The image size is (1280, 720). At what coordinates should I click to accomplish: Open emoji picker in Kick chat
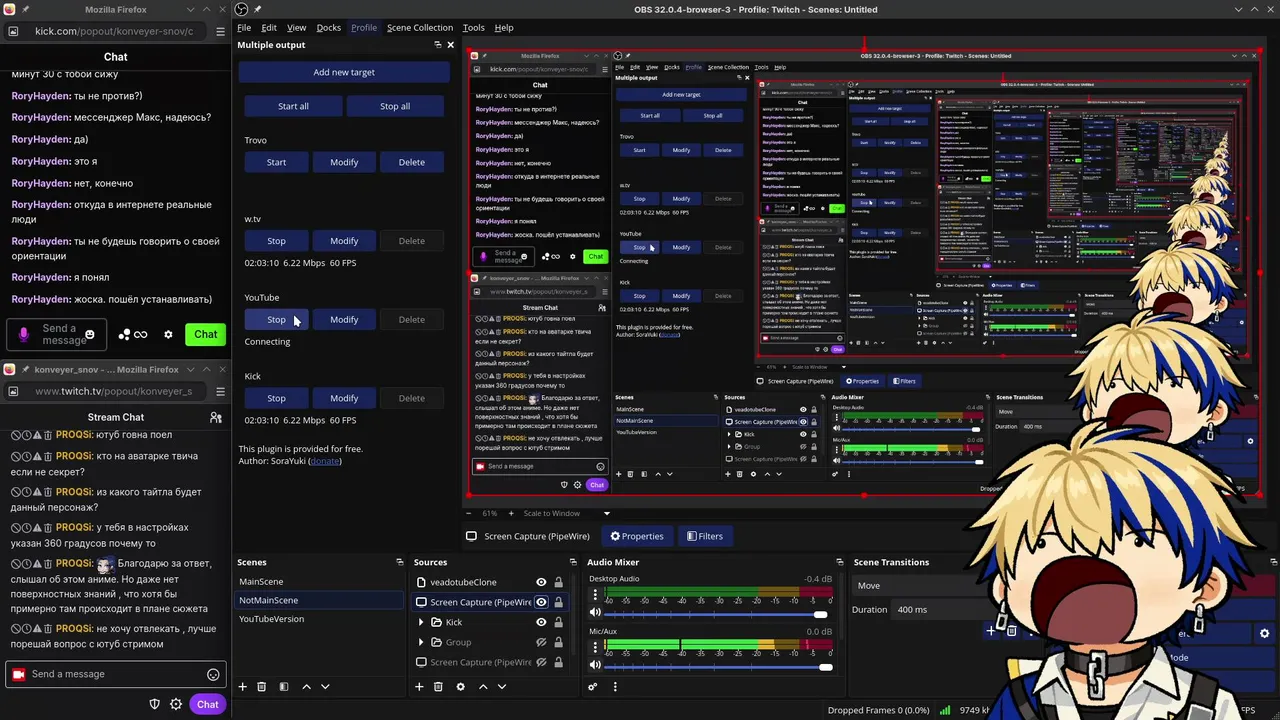(x=90, y=335)
